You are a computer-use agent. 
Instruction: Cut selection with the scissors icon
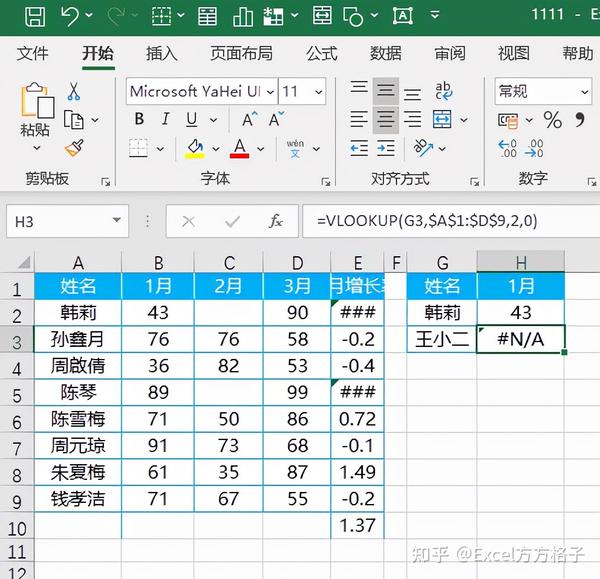coord(73,91)
